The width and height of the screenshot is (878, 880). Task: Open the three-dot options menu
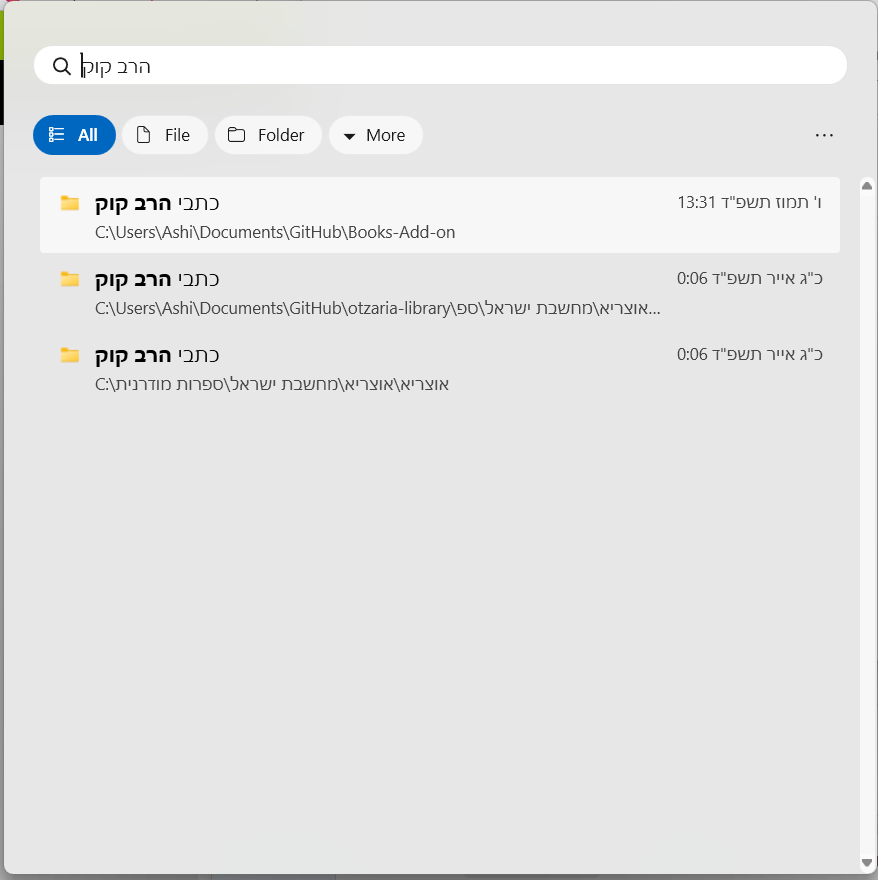824,135
